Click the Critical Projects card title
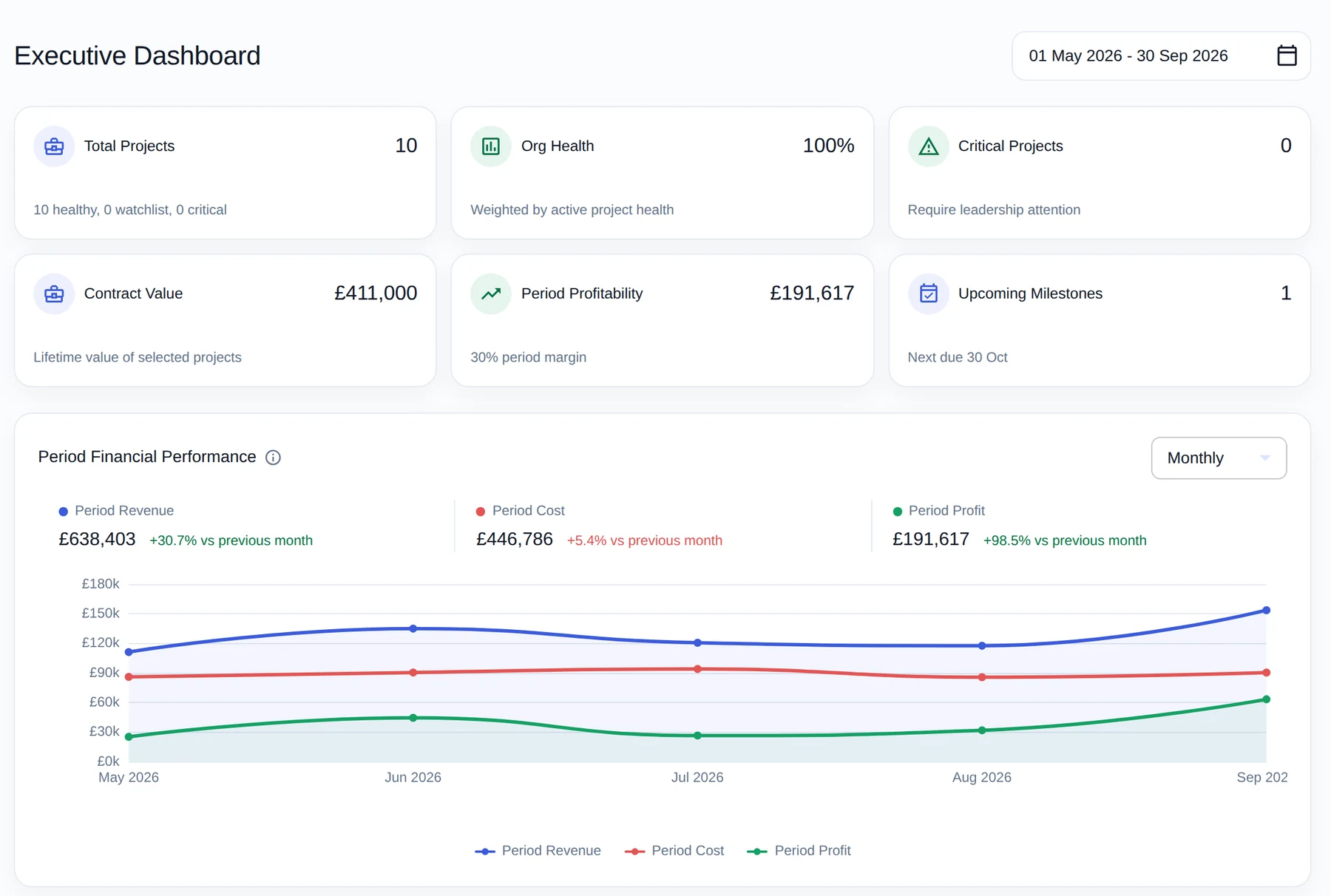The width and height of the screenshot is (1331, 896). point(1010,146)
